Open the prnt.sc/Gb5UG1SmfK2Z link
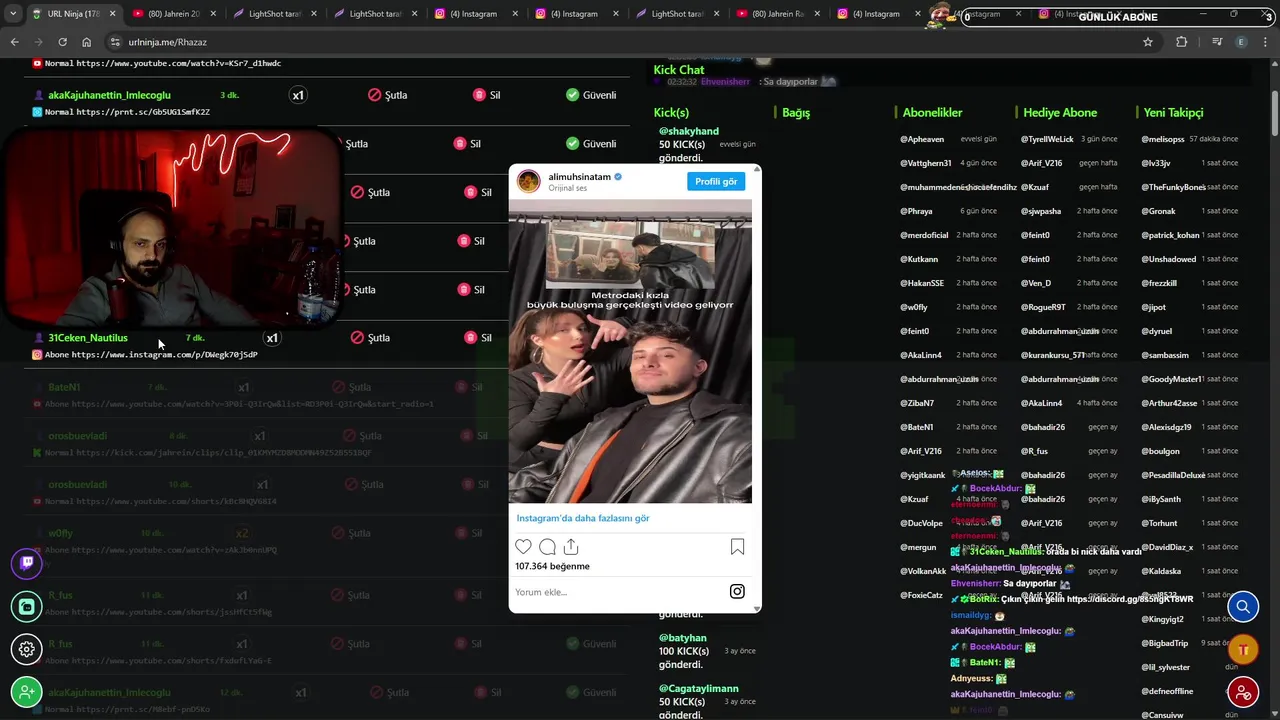 pyautogui.click(x=143, y=112)
